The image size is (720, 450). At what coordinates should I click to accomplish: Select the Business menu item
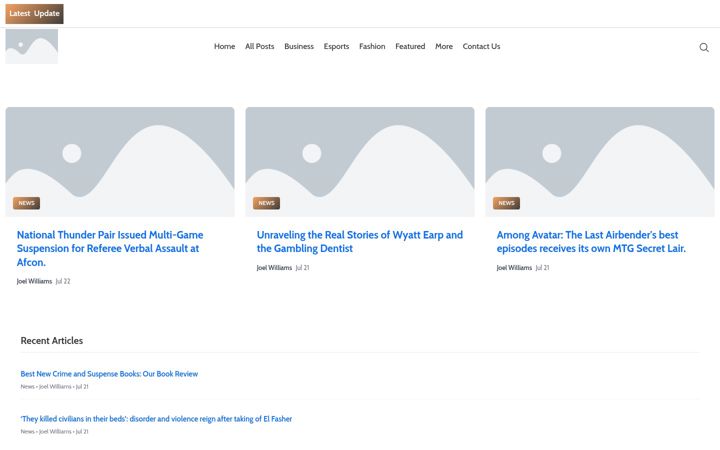(299, 46)
